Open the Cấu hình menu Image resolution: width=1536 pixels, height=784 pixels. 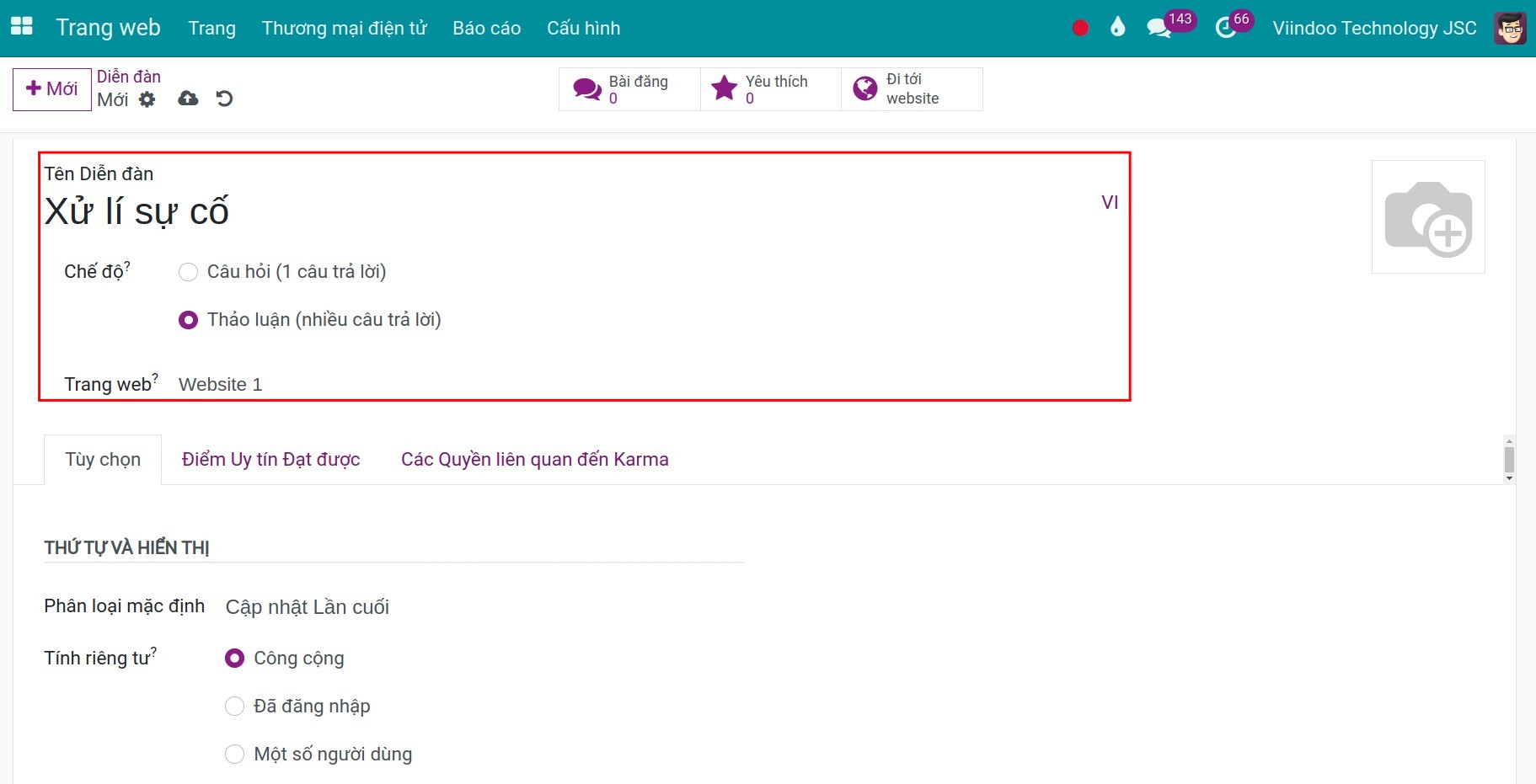[583, 28]
